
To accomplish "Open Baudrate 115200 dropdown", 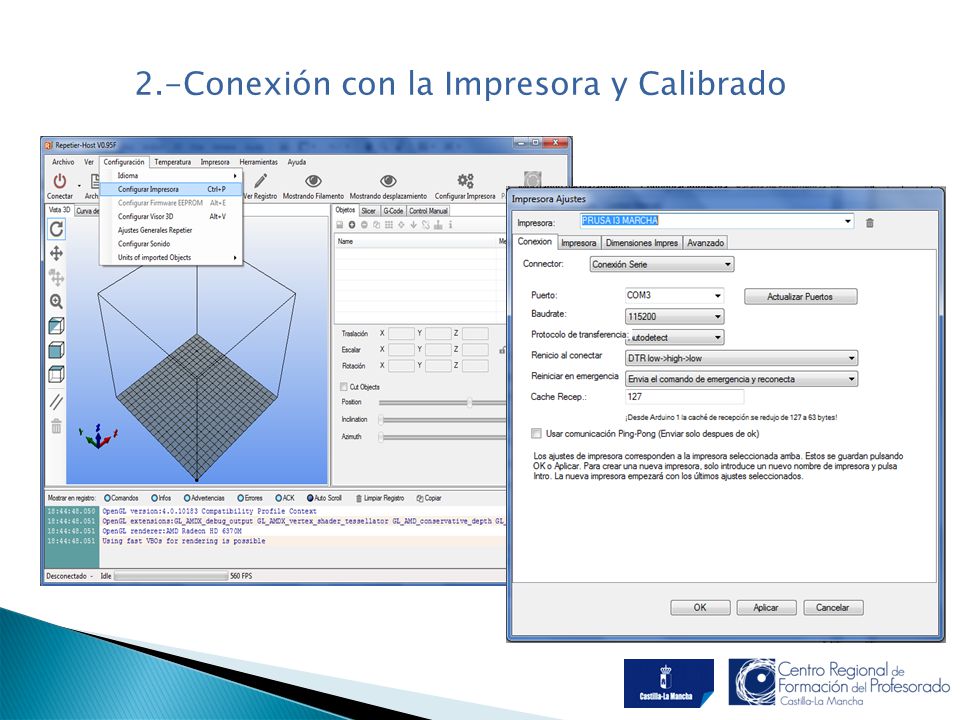I will (674, 317).
